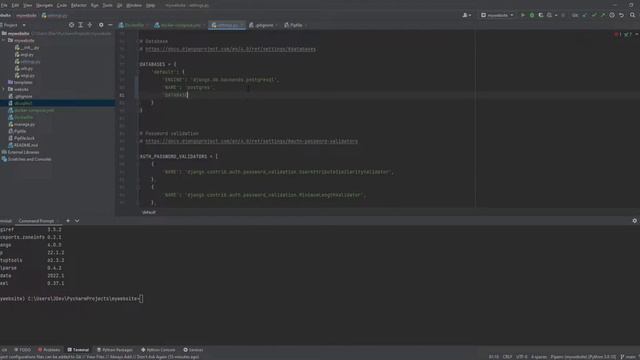Open the Python Console tool window

click(x=158, y=350)
